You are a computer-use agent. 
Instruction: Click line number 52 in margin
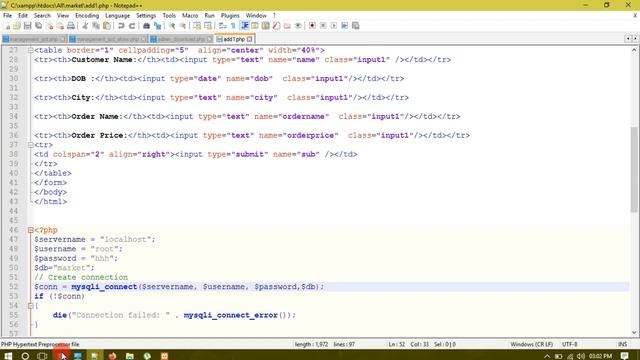(x=13, y=287)
